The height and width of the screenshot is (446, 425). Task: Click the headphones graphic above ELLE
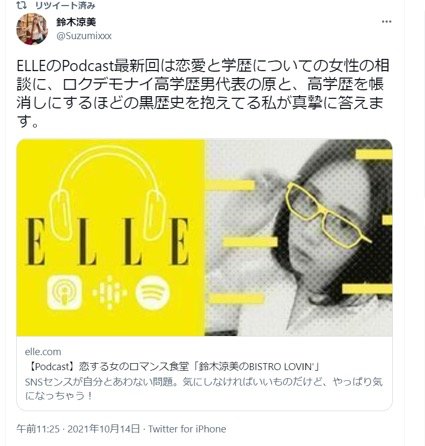(x=107, y=193)
